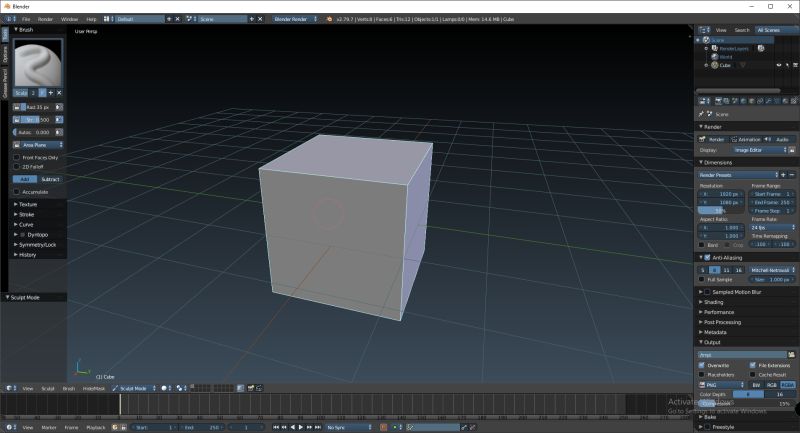
Task: Toggle Cube visibility eye in outliner
Action: point(779,65)
